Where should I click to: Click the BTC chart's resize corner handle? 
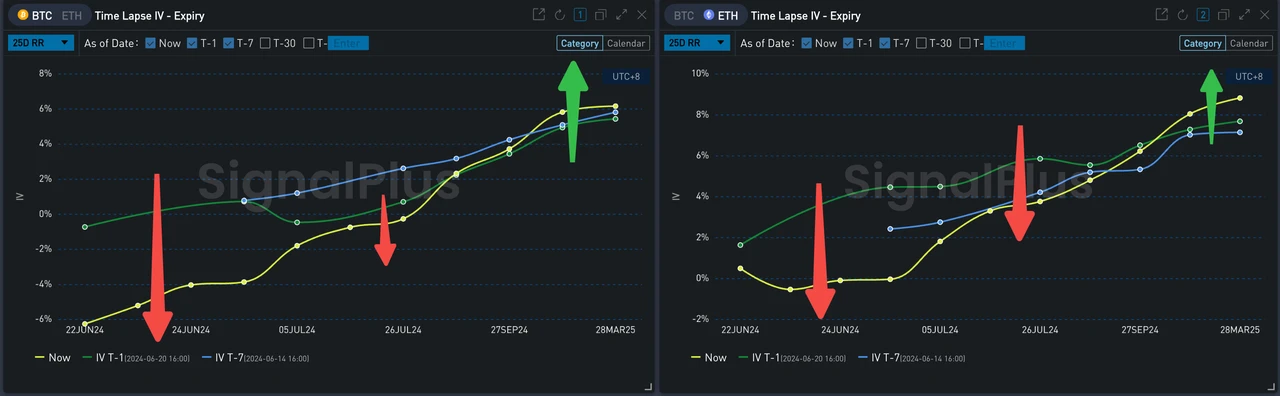(648, 387)
